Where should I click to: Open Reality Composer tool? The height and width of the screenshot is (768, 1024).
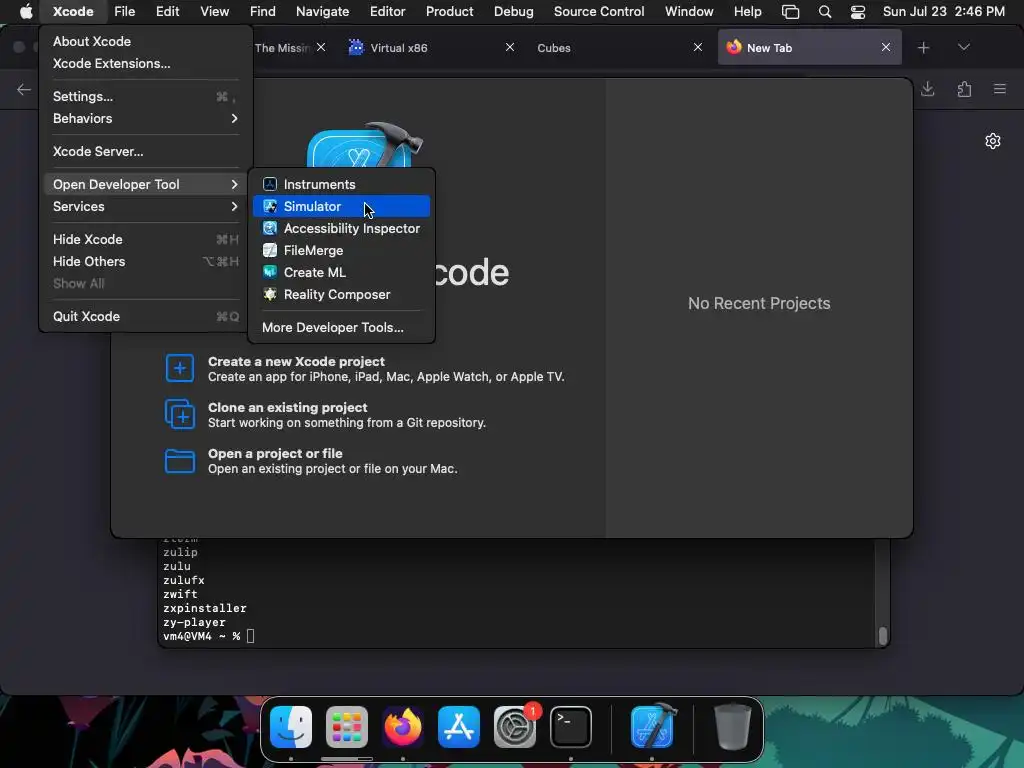tap(341, 295)
